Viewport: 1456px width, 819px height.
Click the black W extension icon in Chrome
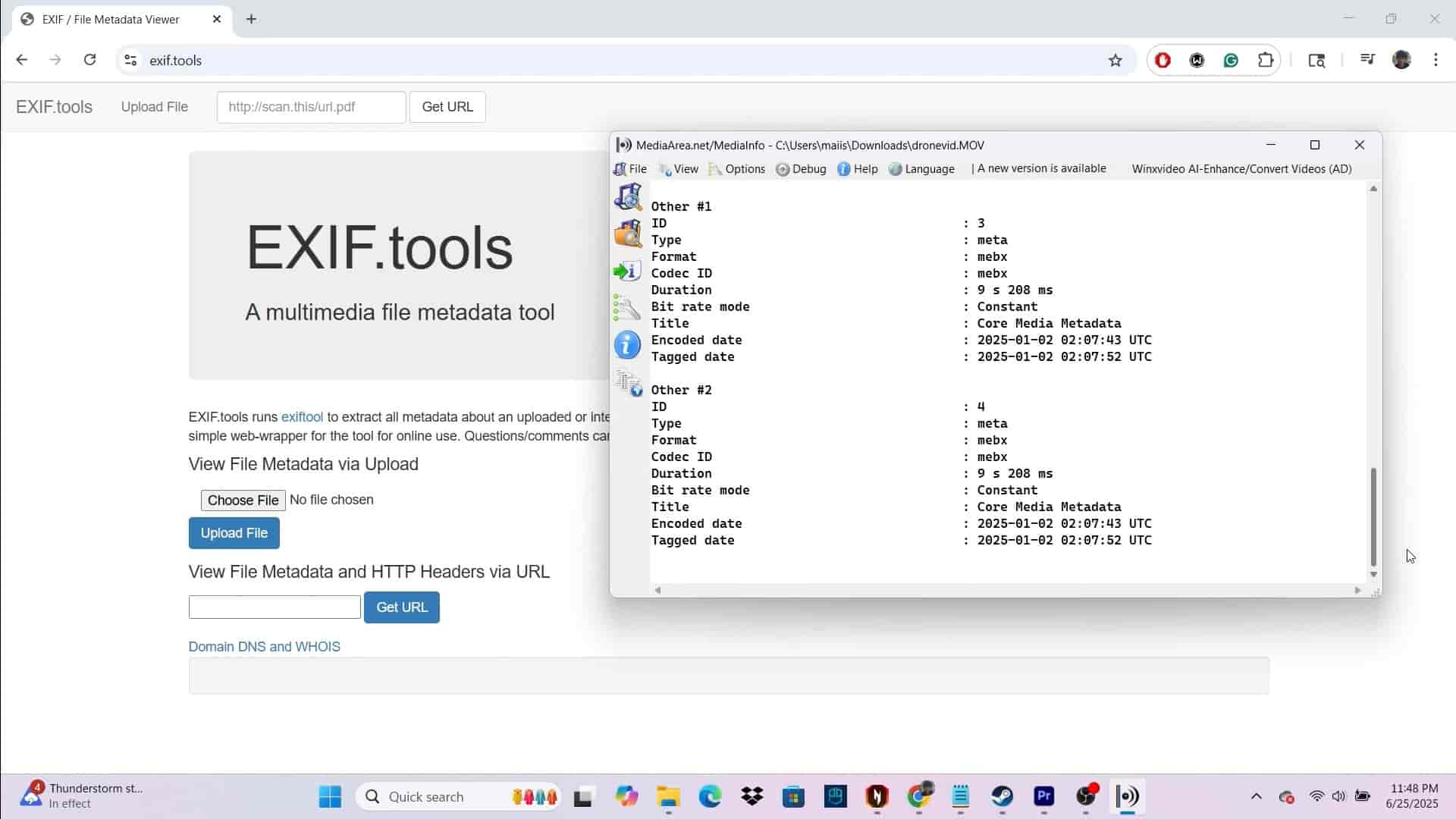[x=1197, y=60]
